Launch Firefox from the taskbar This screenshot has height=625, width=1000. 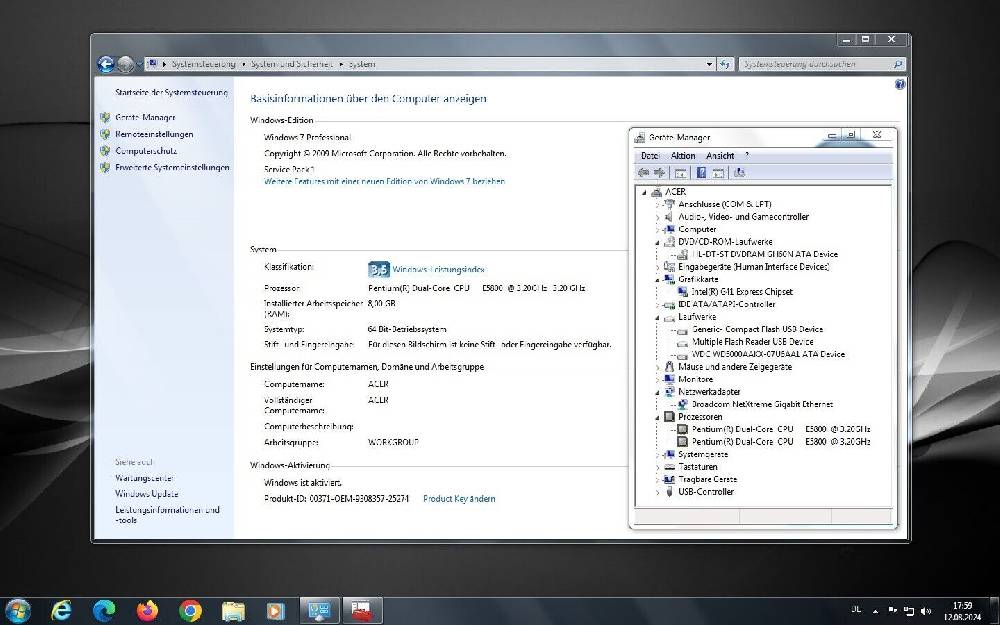pos(147,610)
